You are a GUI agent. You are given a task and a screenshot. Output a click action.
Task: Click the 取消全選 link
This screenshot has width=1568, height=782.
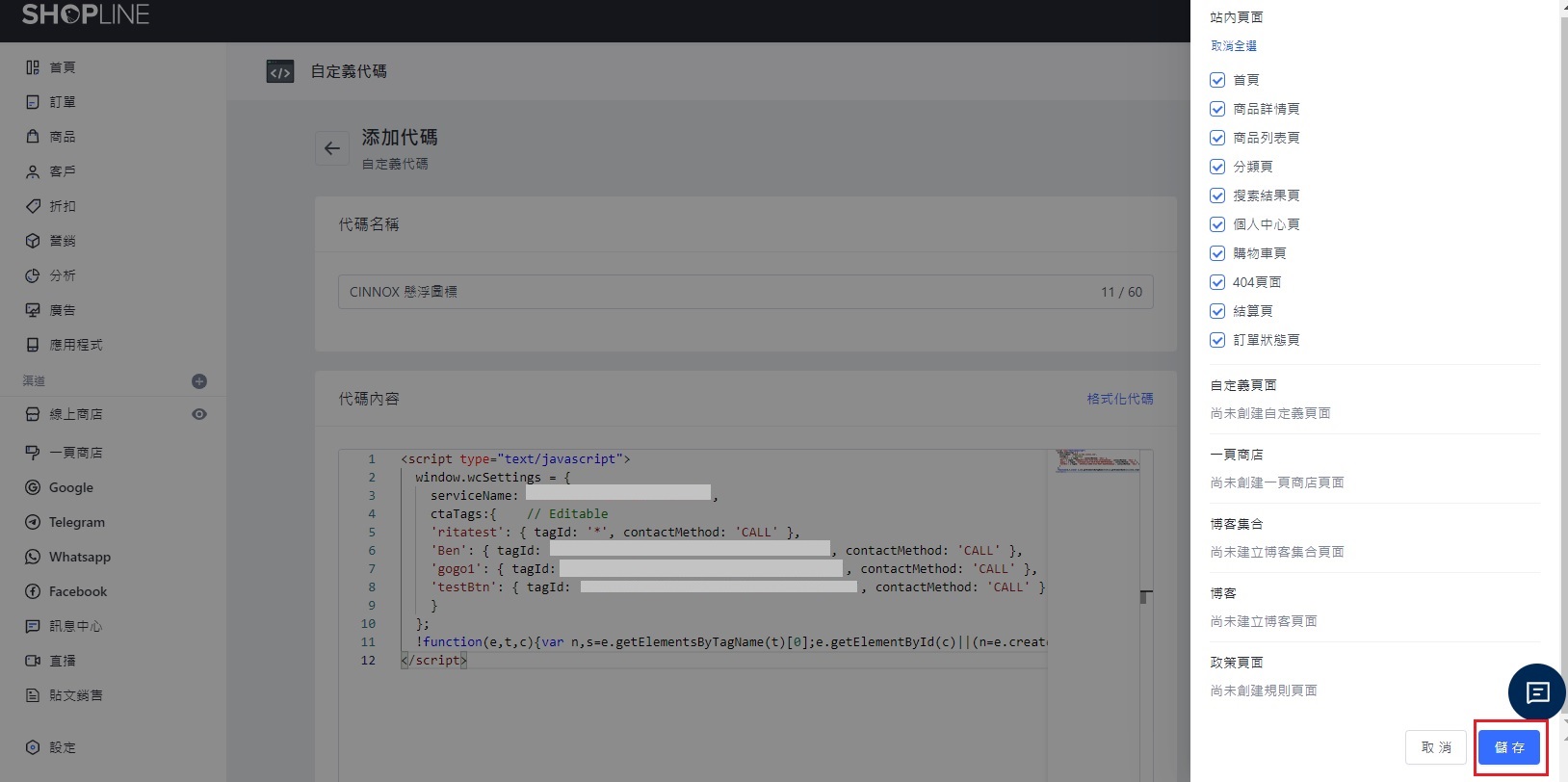pyautogui.click(x=1233, y=46)
